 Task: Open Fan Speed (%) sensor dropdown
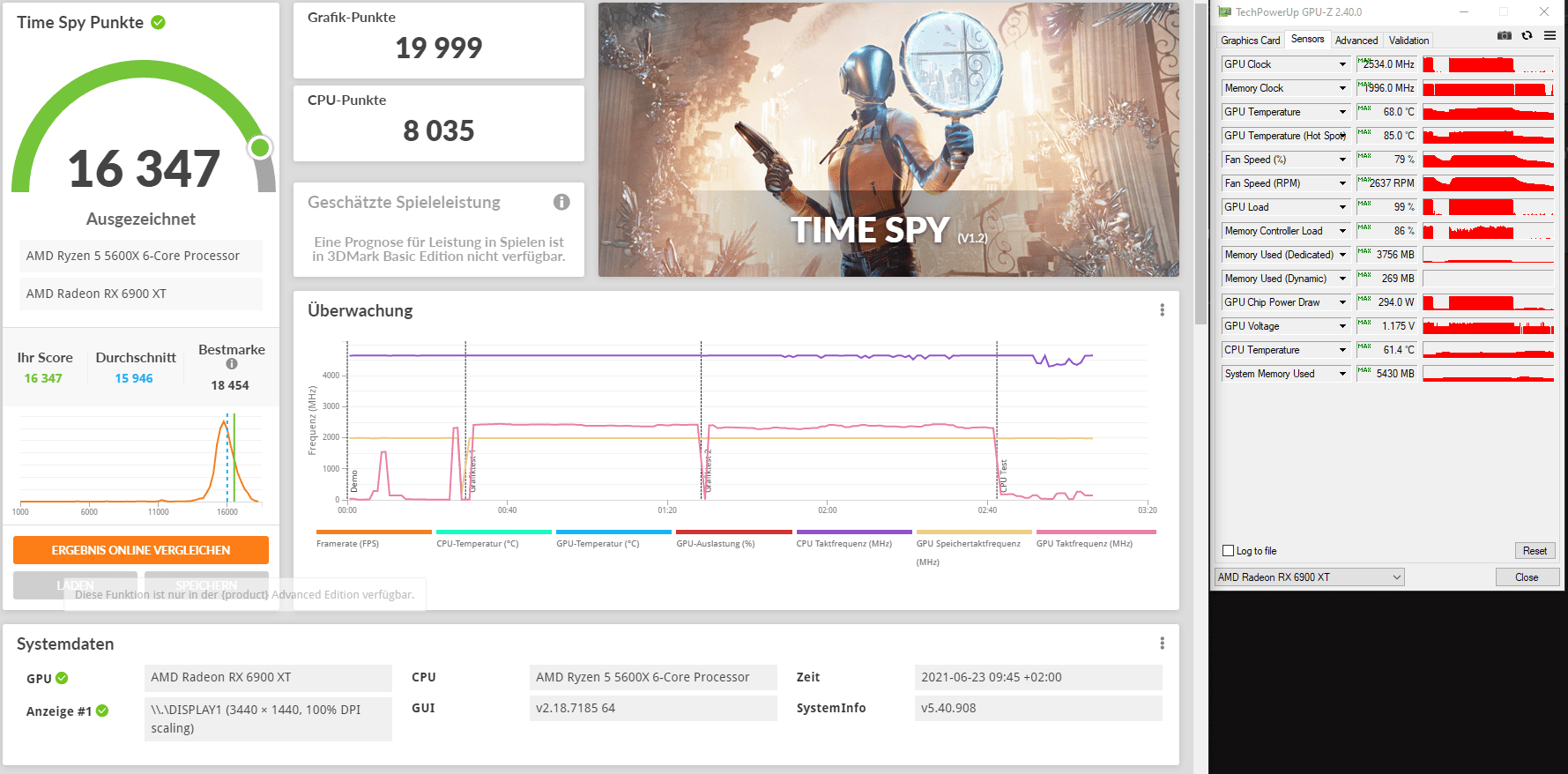(1342, 160)
